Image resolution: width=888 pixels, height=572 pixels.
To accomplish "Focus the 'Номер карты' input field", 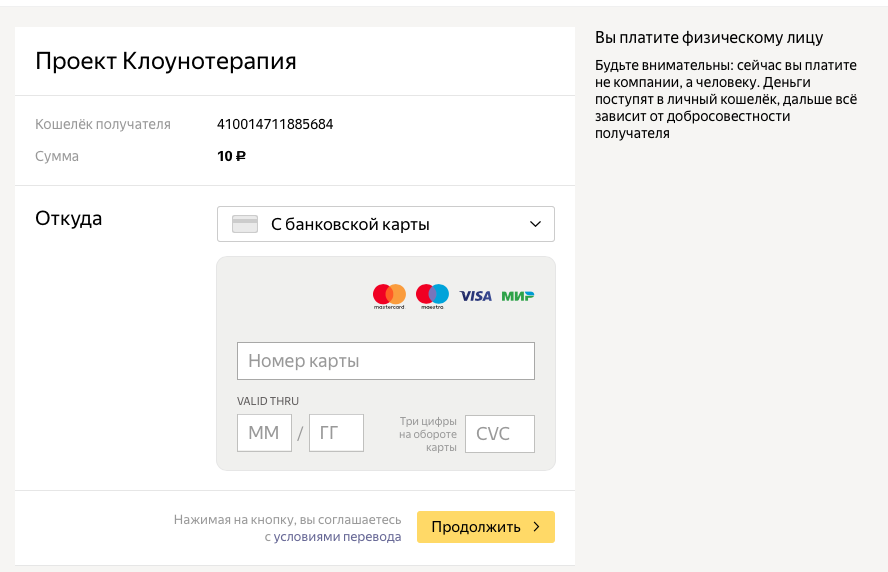I will 385,361.
